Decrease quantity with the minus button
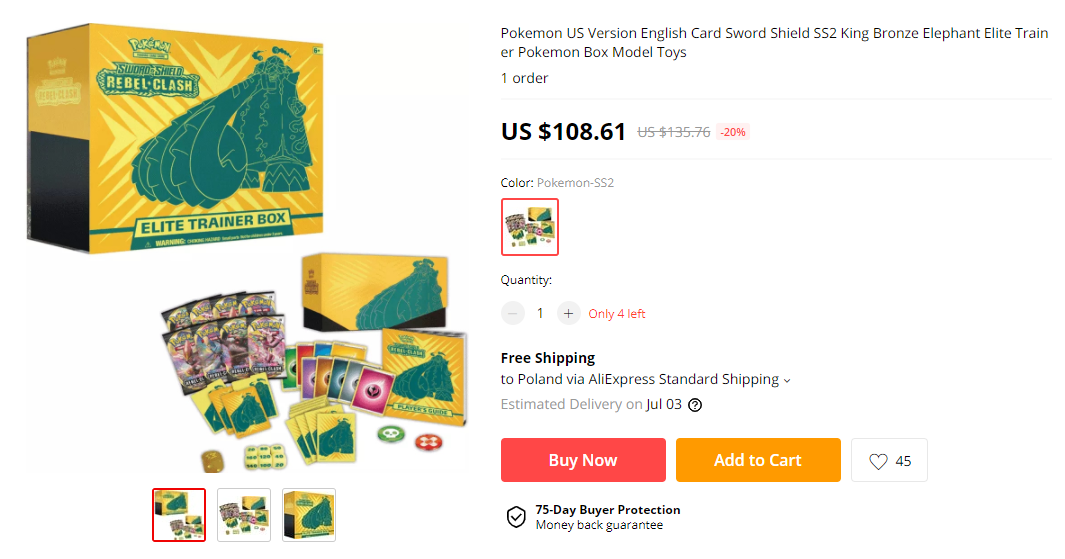 [x=513, y=313]
